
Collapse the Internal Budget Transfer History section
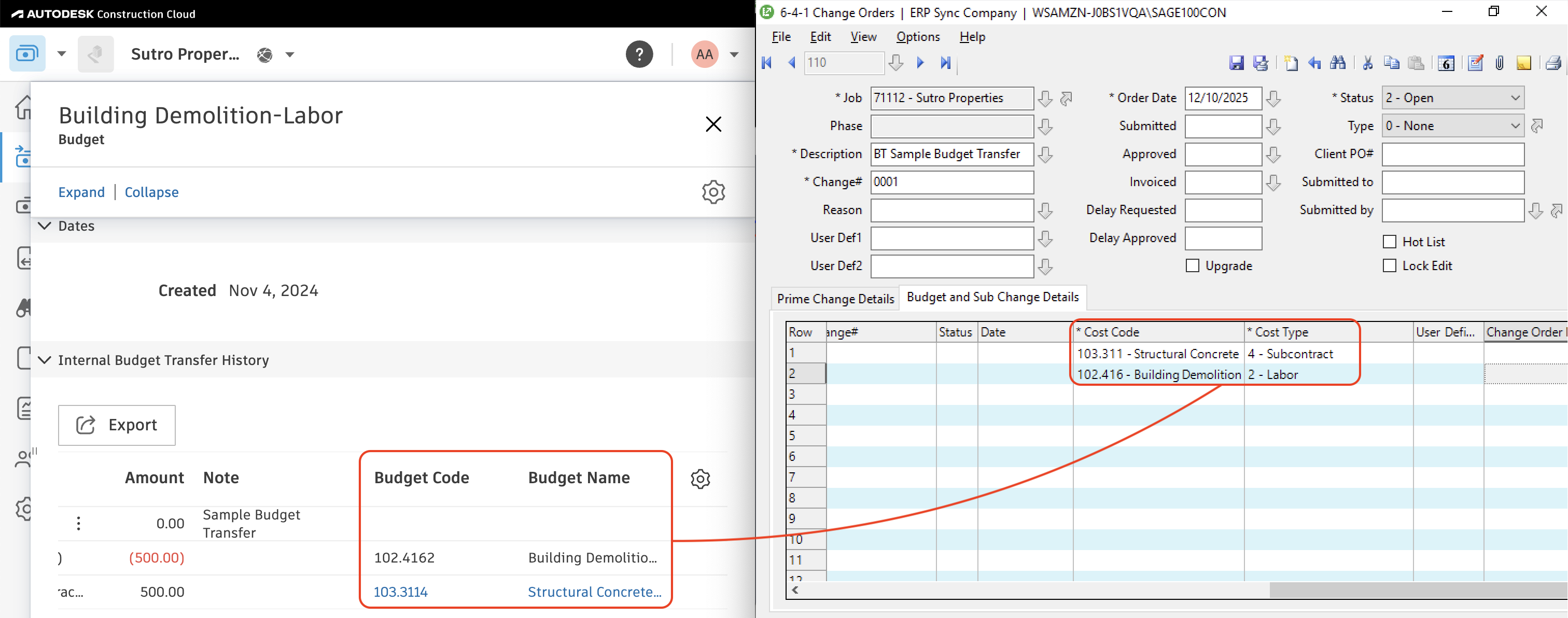click(x=44, y=359)
